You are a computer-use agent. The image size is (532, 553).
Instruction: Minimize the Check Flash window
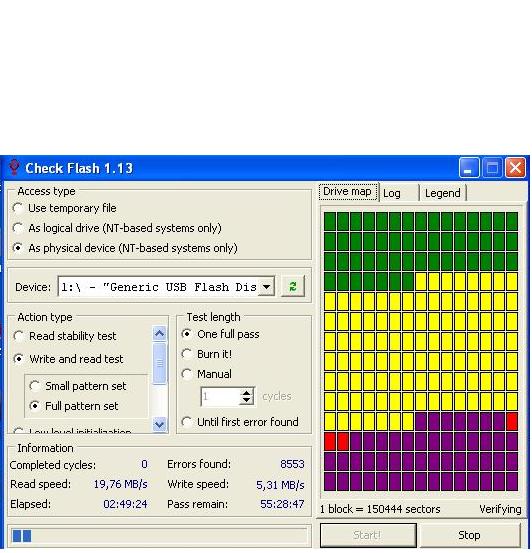[x=469, y=168]
